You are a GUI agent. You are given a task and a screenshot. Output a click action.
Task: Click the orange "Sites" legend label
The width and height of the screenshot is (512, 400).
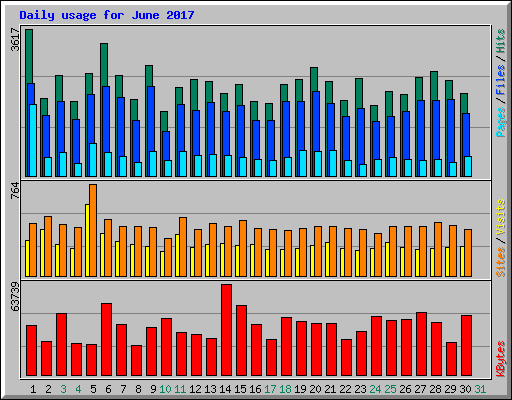[500, 262]
